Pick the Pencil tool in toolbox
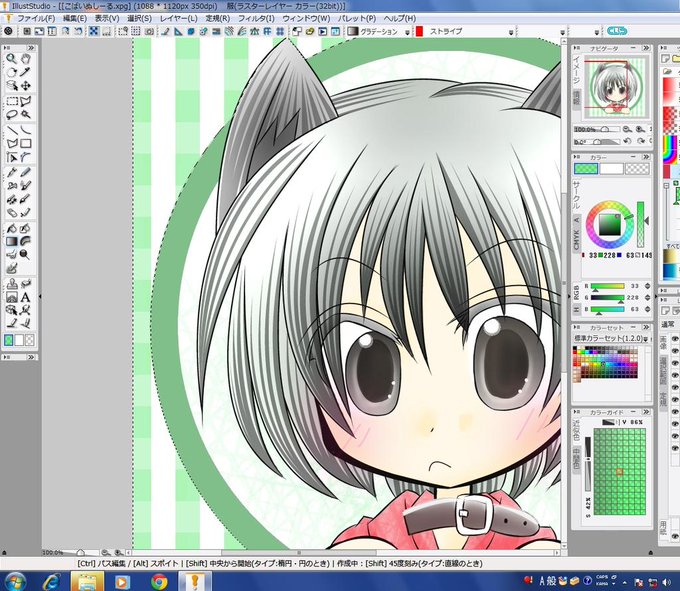 pos(26,173)
